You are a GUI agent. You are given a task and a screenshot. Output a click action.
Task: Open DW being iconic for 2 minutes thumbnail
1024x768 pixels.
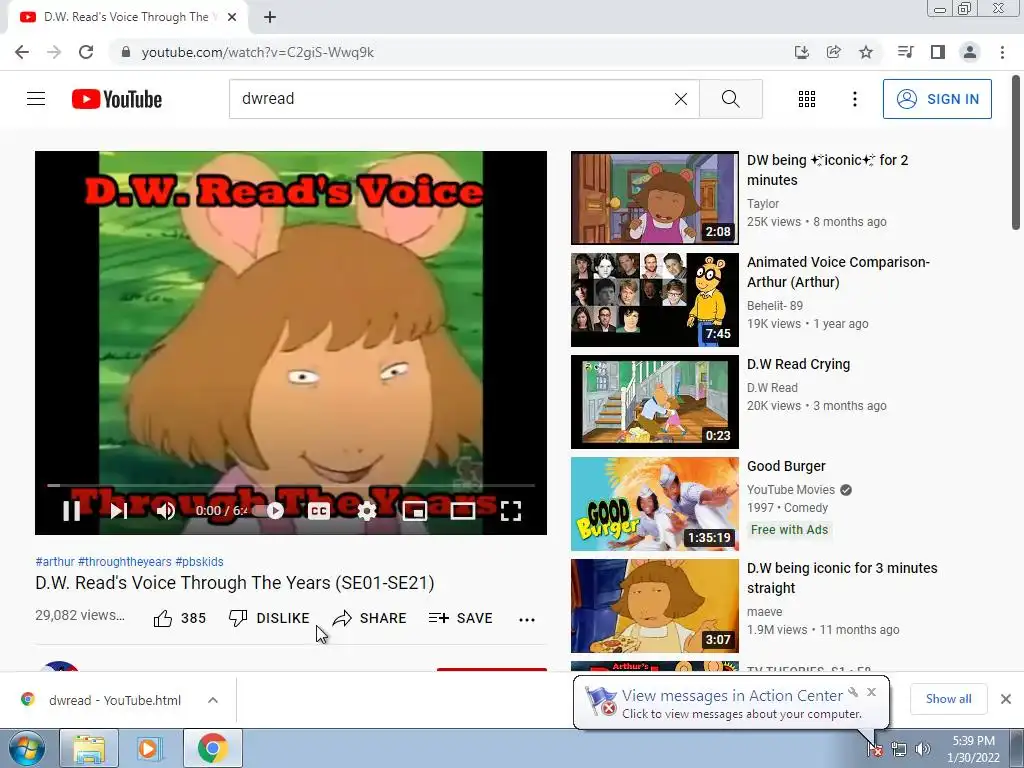[x=654, y=198]
